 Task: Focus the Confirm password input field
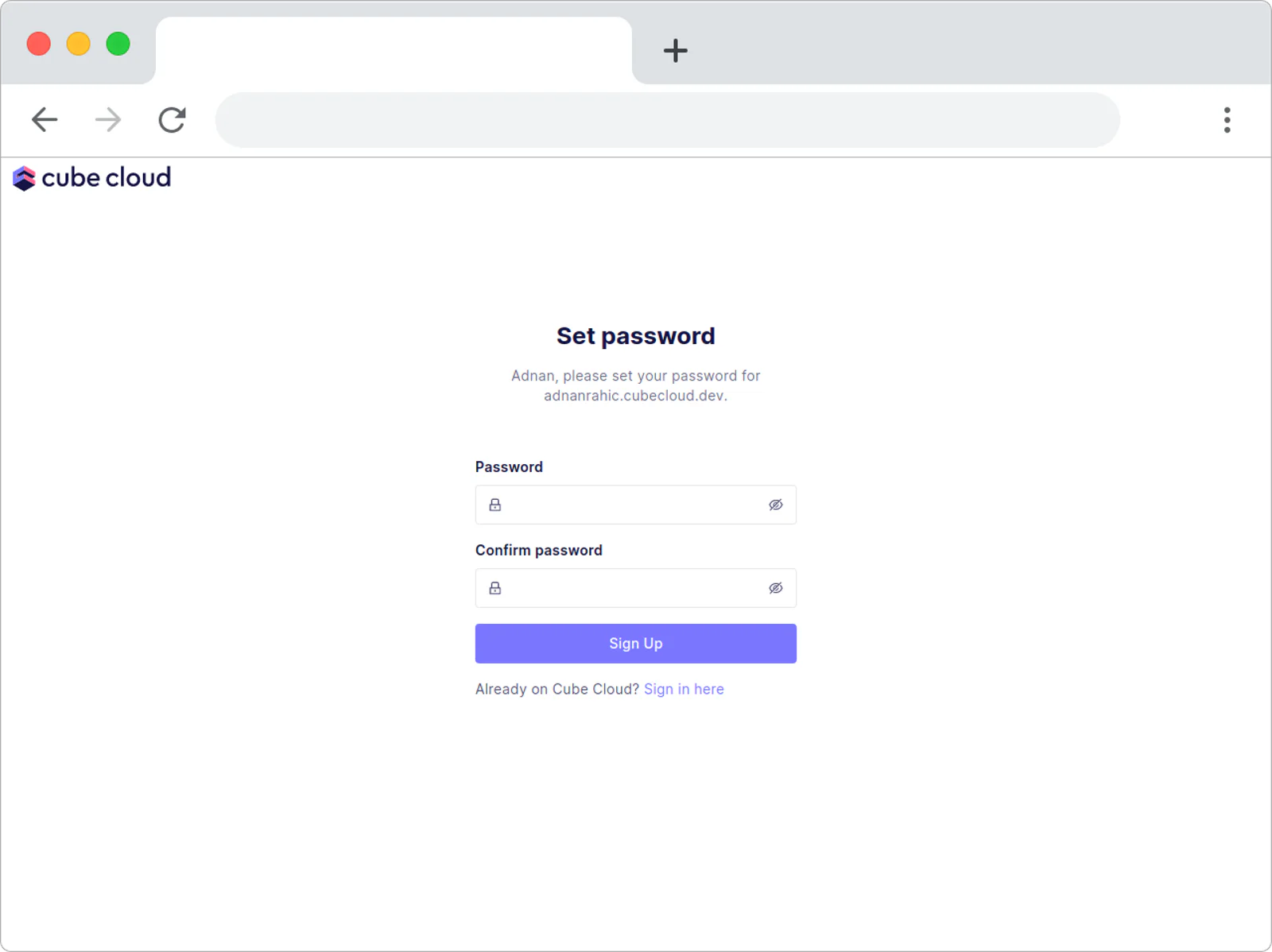tap(636, 588)
